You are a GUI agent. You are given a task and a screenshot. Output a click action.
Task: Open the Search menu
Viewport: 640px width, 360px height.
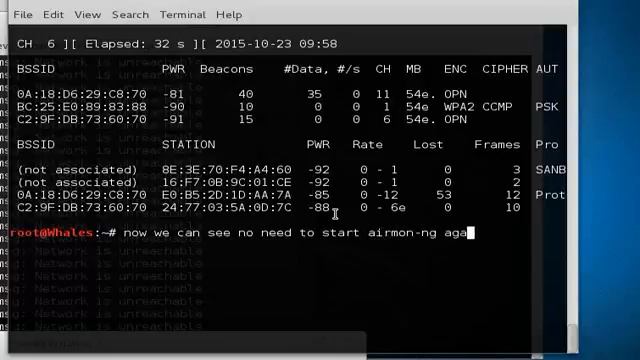[131, 15]
